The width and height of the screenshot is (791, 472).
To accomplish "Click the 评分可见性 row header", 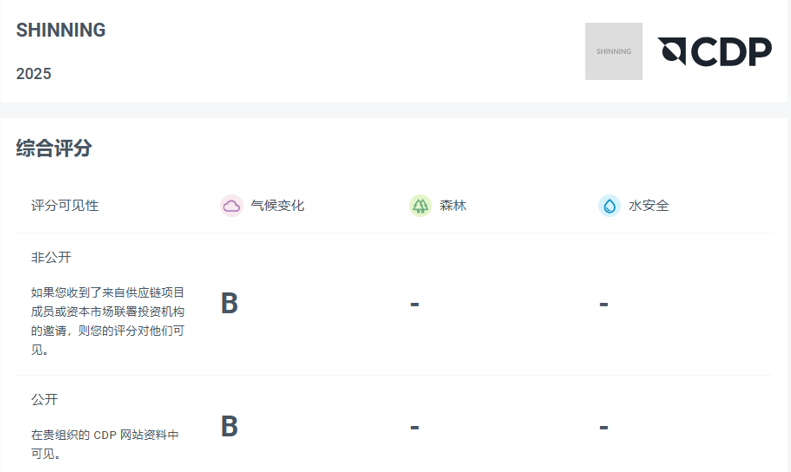I will point(65,206).
